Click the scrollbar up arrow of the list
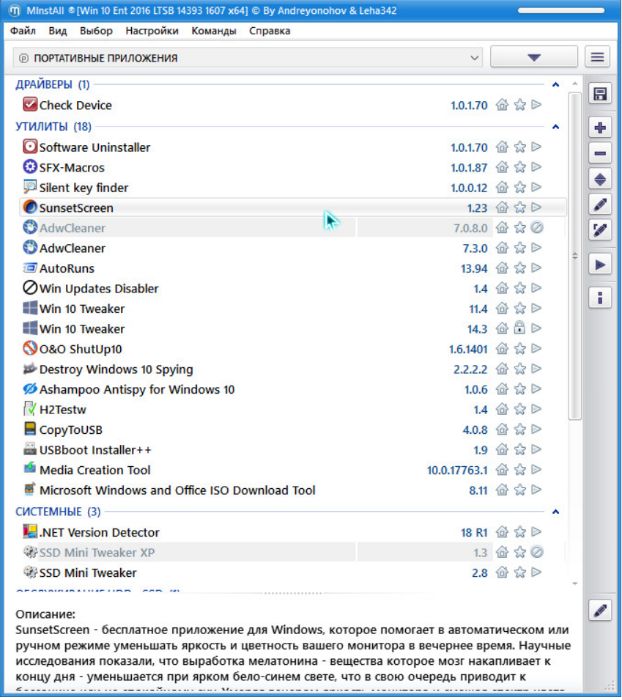622x700 pixels. (x=575, y=84)
